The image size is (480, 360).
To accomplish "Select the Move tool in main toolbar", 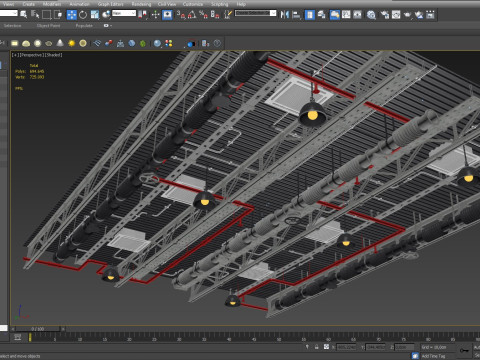I will (x=72, y=15).
